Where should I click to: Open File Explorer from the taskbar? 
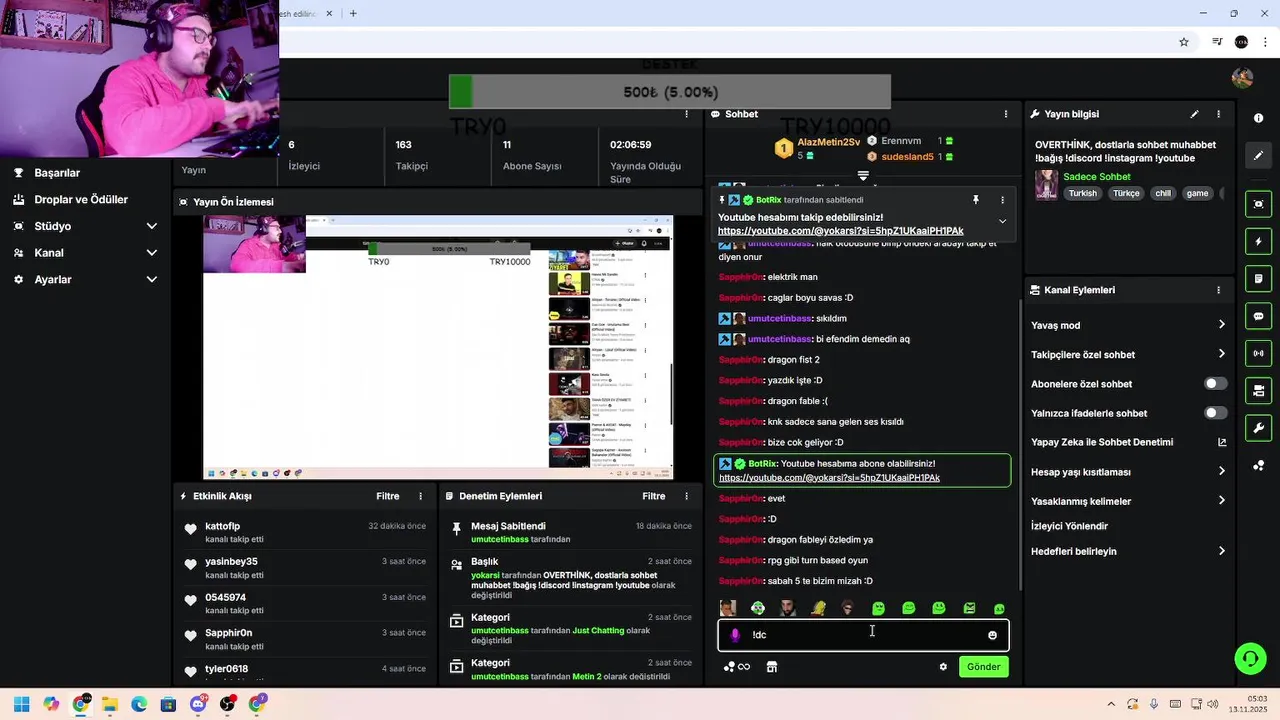(x=110, y=705)
